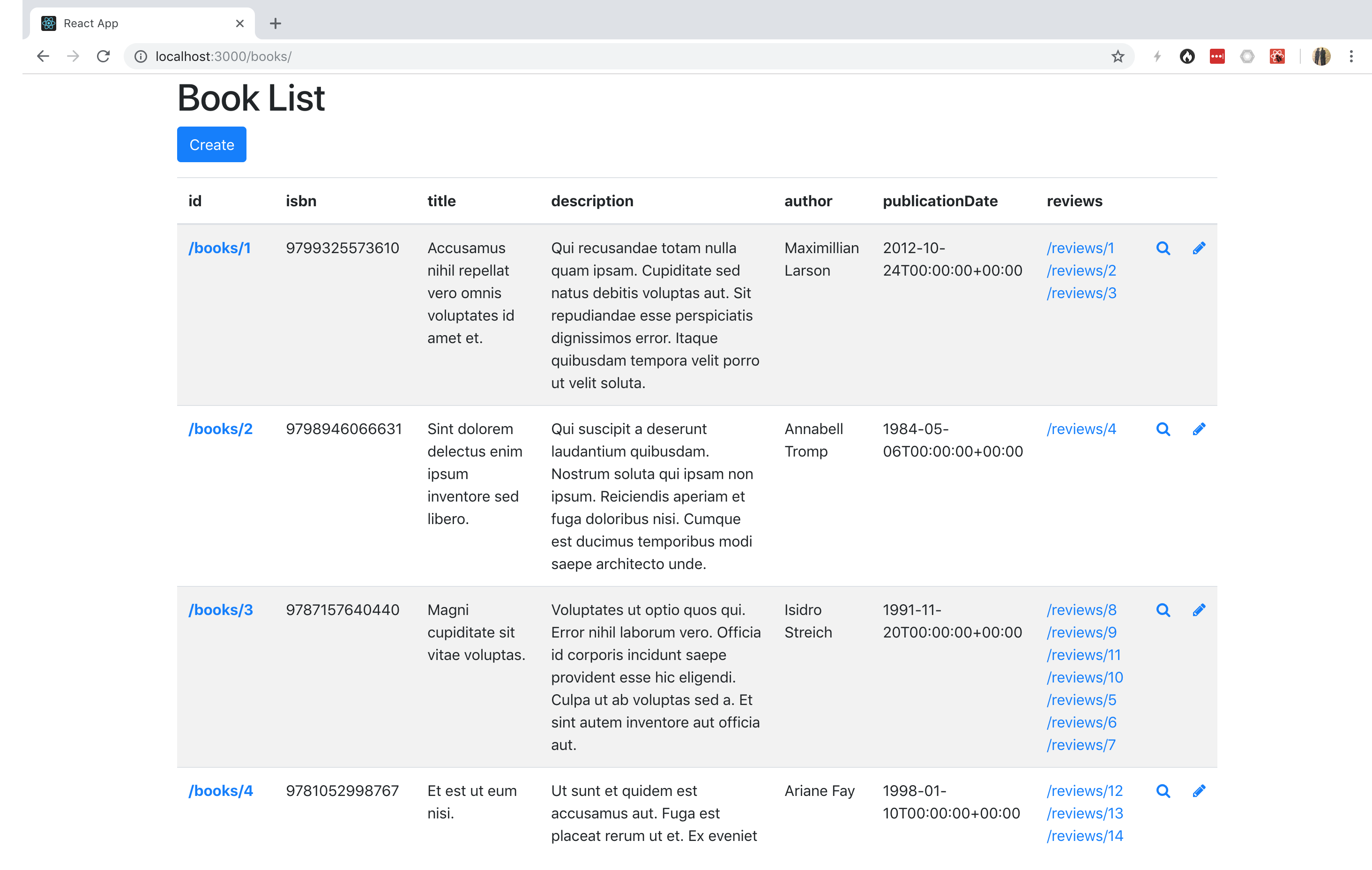Open the browser profile menu
Screen dimensions: 1372x870
1321,56
